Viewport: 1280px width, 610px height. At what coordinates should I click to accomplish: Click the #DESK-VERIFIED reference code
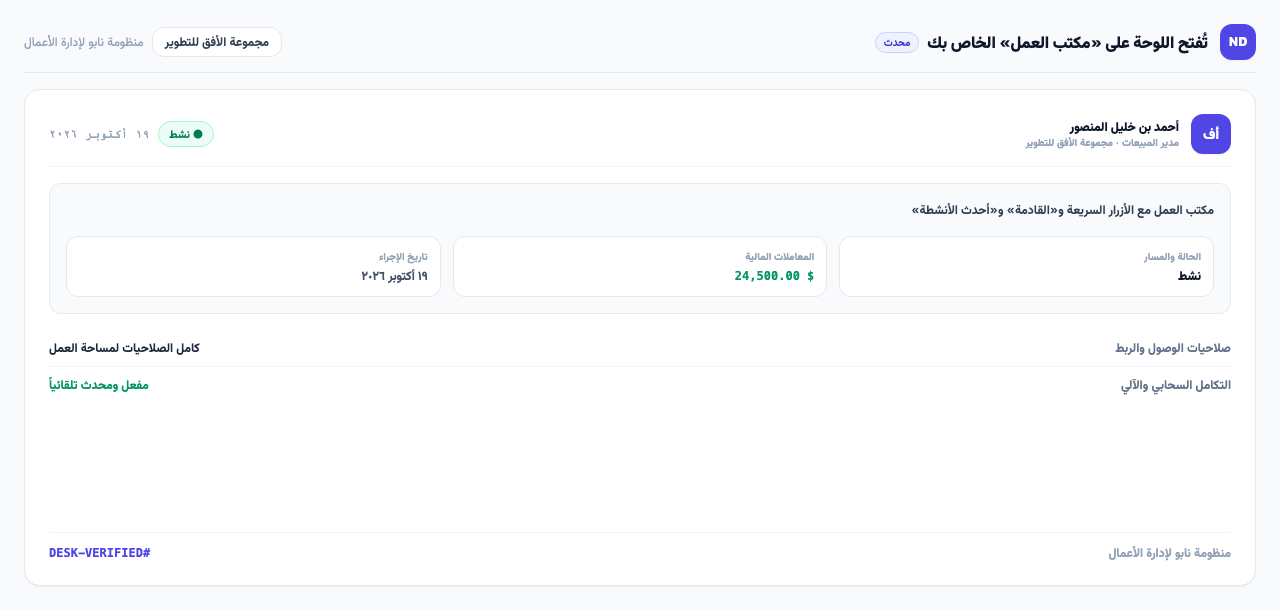coord(100,553)
